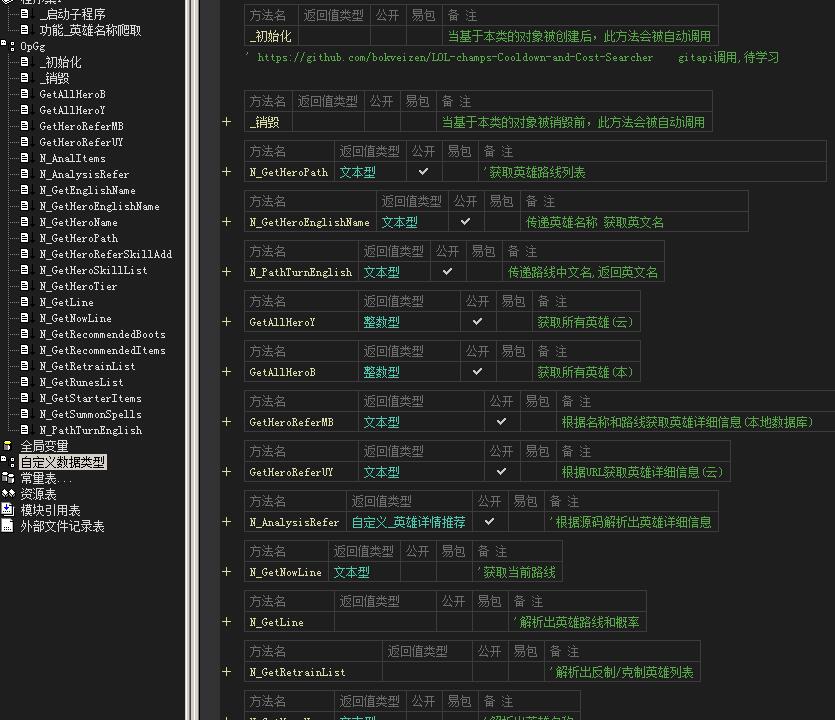Click the 常量表 icon in the sidebar

(8, 478)
